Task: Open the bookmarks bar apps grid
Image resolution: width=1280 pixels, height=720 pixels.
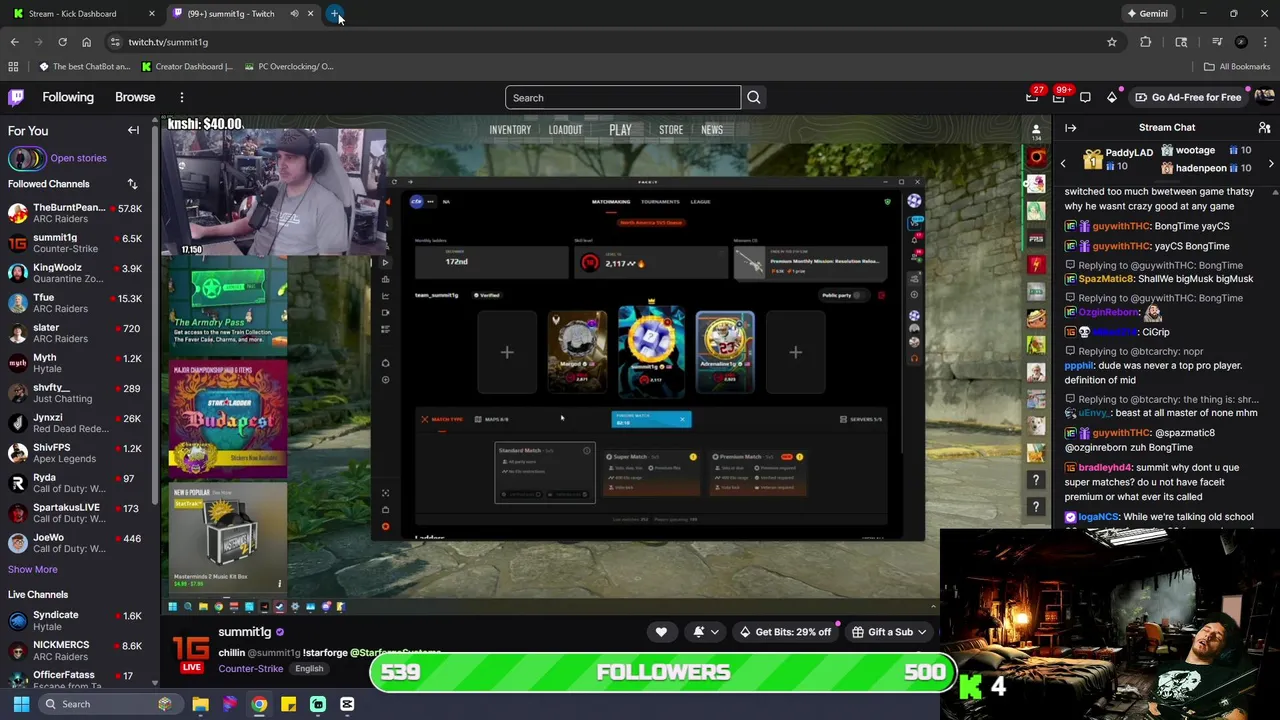Action: click(x=13, y=67)
